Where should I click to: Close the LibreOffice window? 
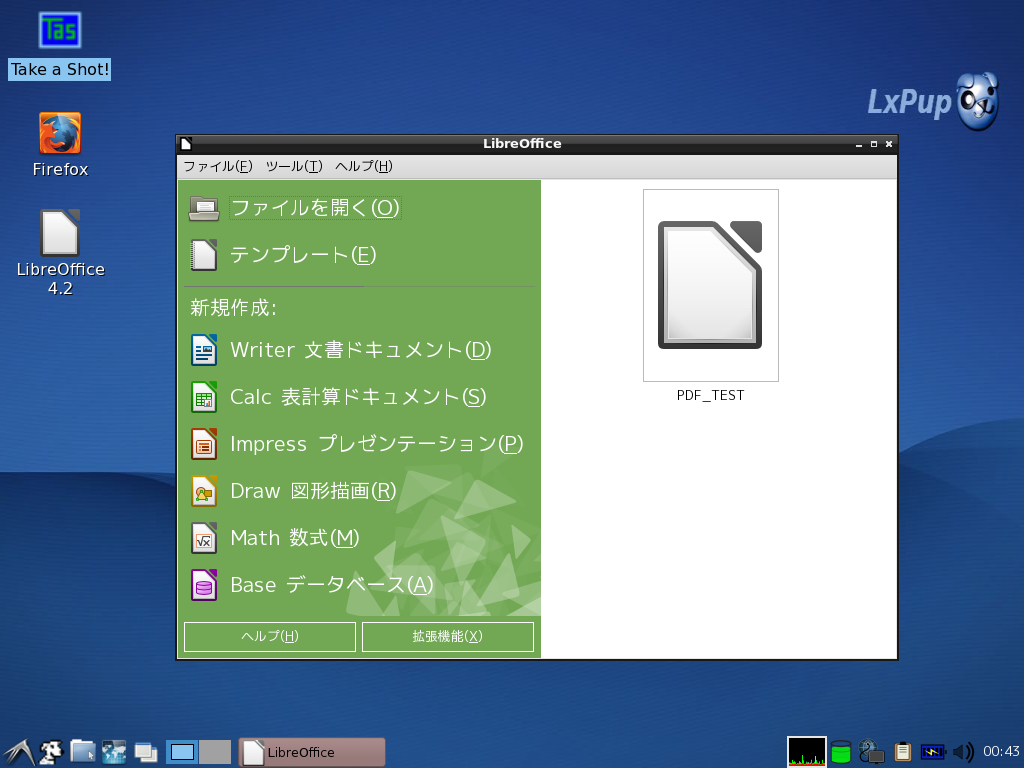tap(889, 144)
